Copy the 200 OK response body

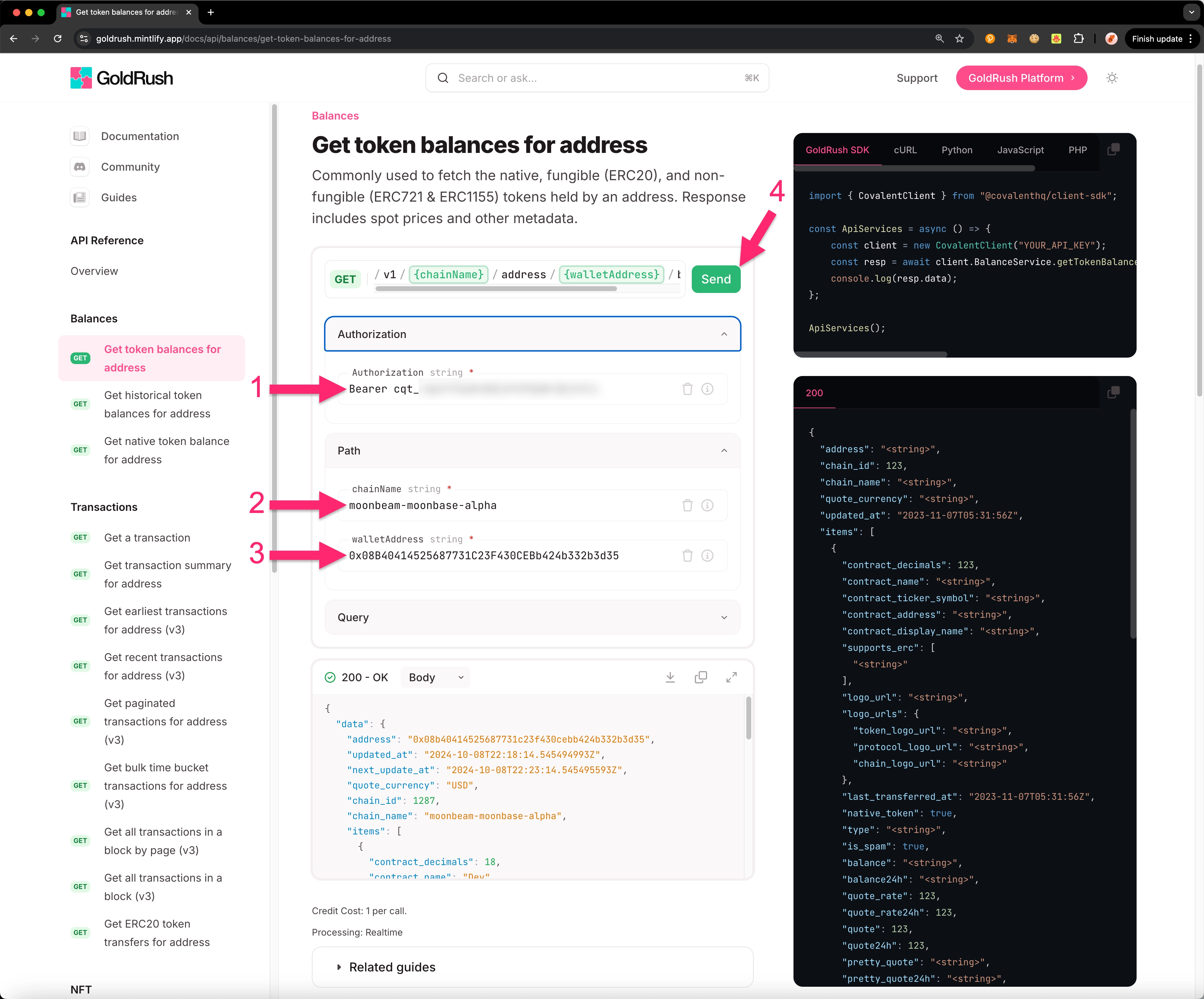[x=701, y=677]
